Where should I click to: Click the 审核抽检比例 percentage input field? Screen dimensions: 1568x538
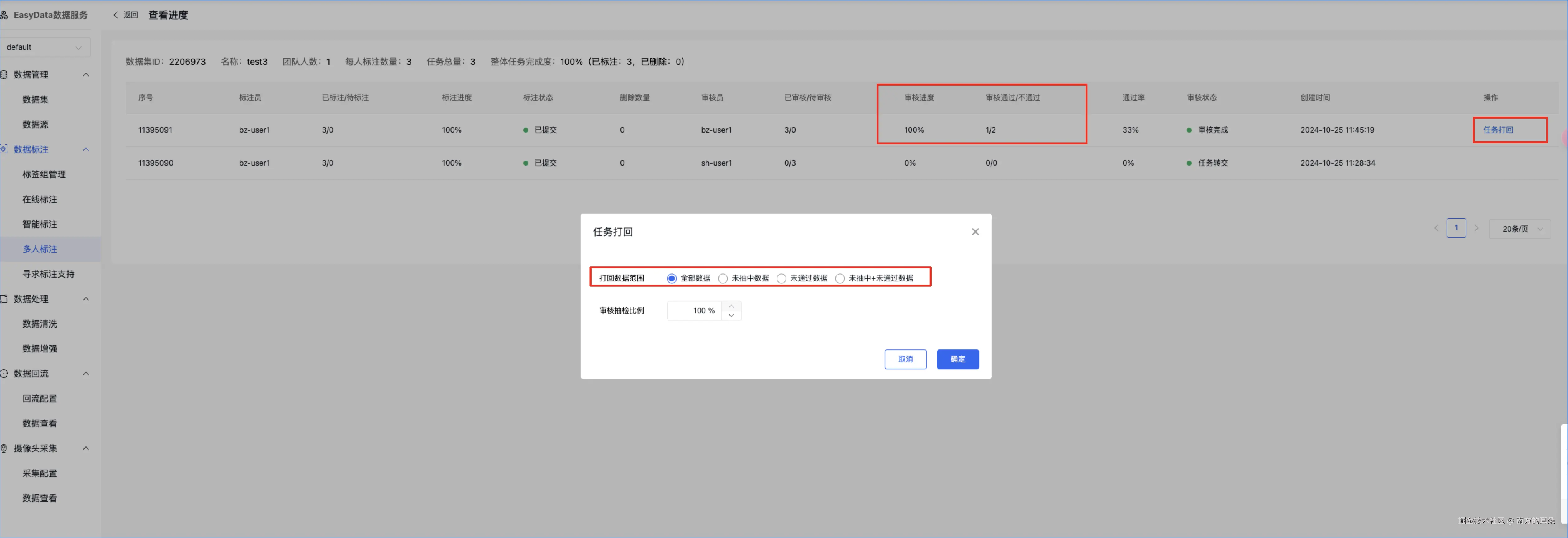695,310
